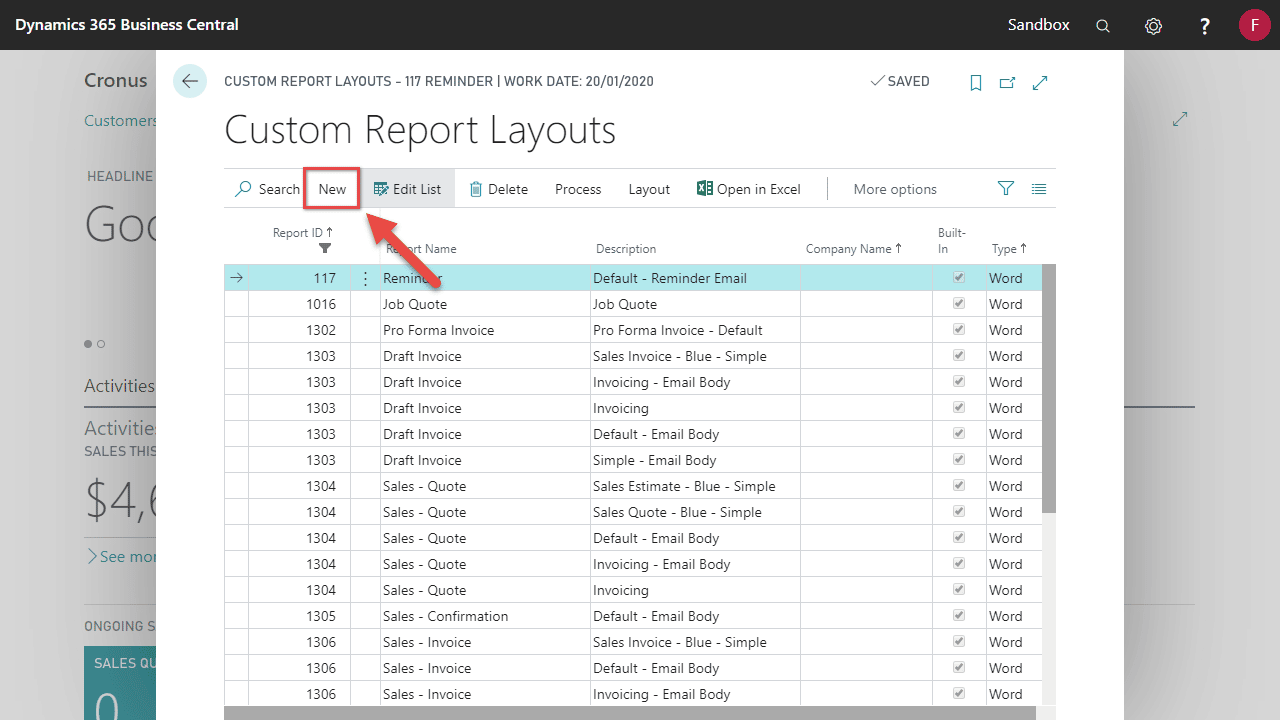
Task: Click Built-In checkbox for Sales Quote - Blue - Simple
Action: 959,512
